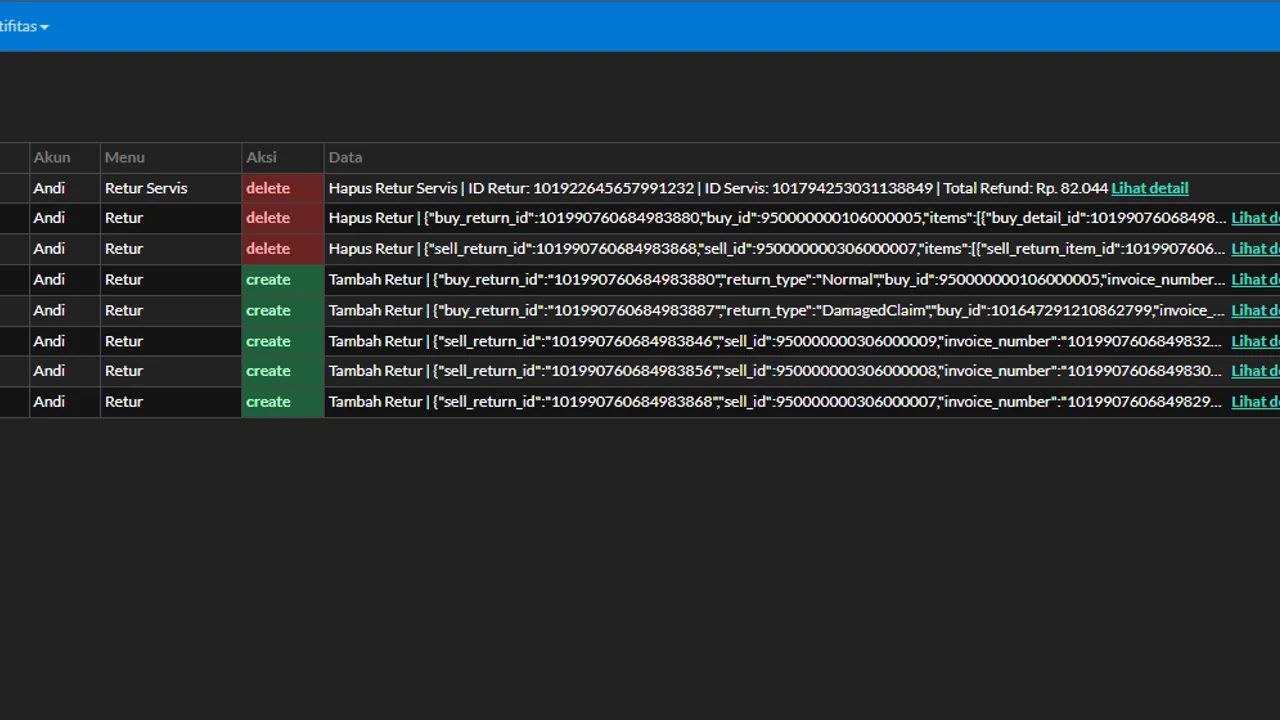The height and width of the screenshot is (720, 1280).
Task: Click create badge for sell_id 950000000306000008 row
Action: [283, 371]
